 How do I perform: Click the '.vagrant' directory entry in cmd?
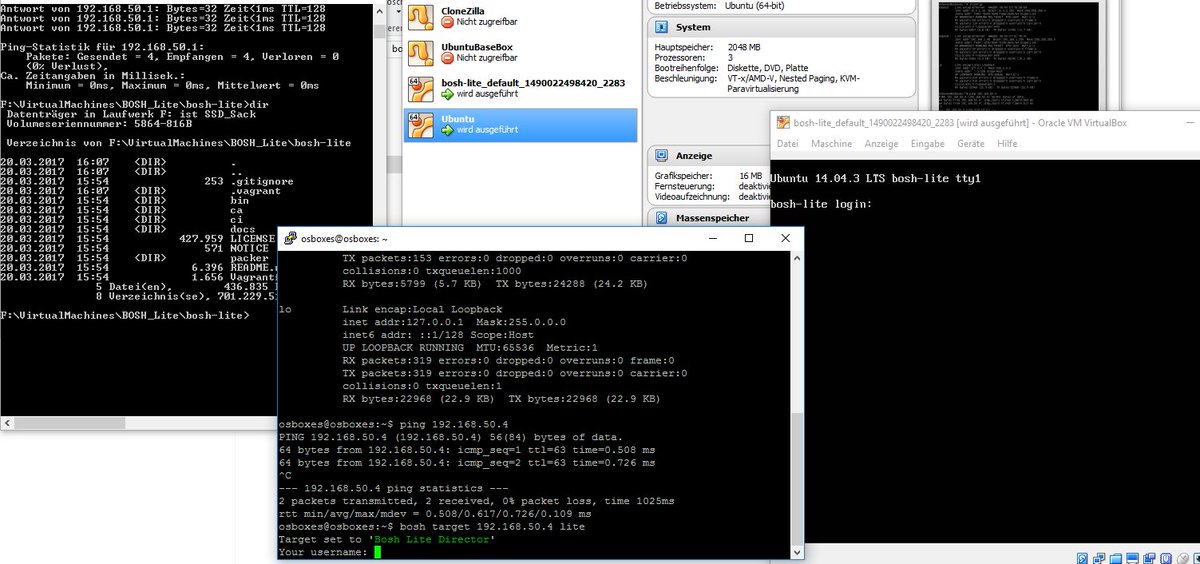[x=255, y=191]
